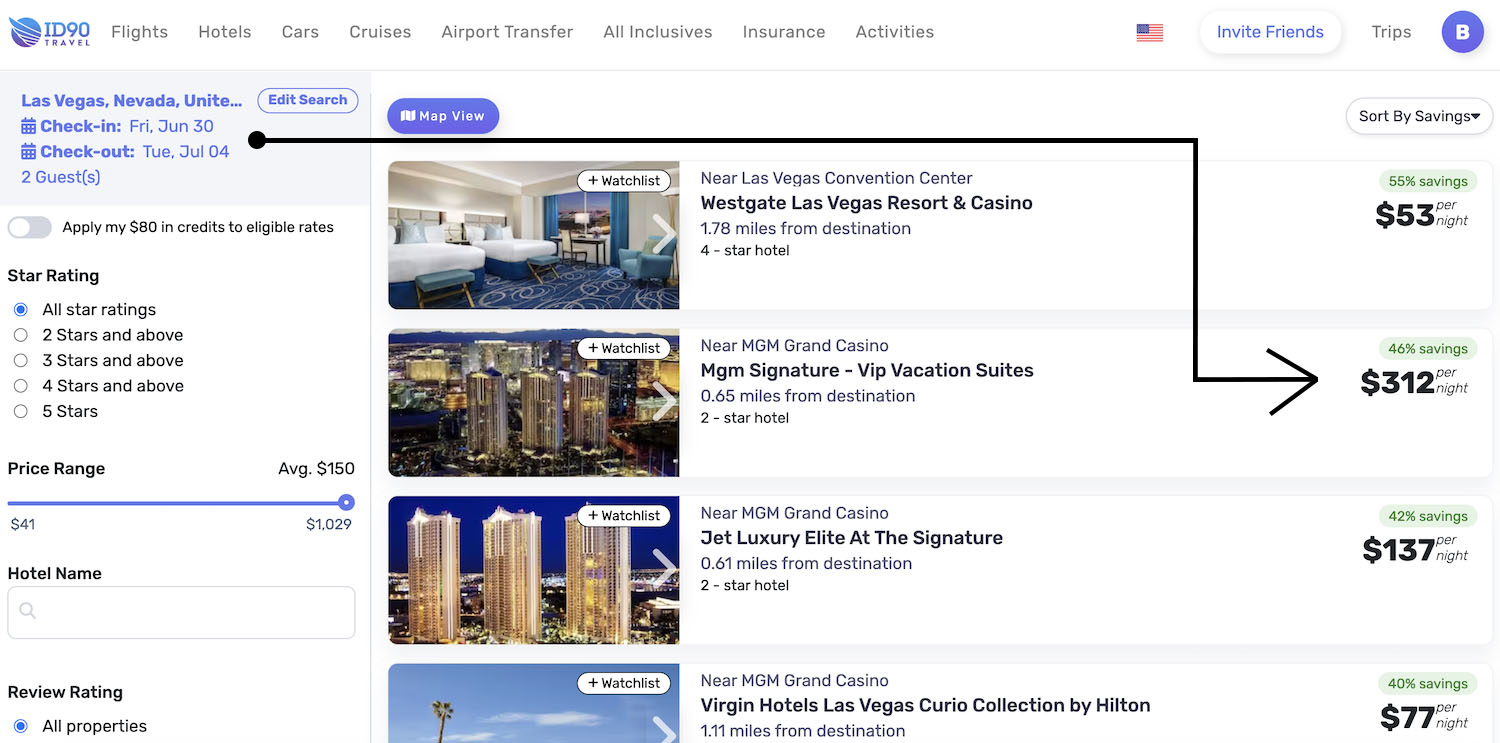
Task: Open the B user profile avatar
Action: (x=1462, y=32)
